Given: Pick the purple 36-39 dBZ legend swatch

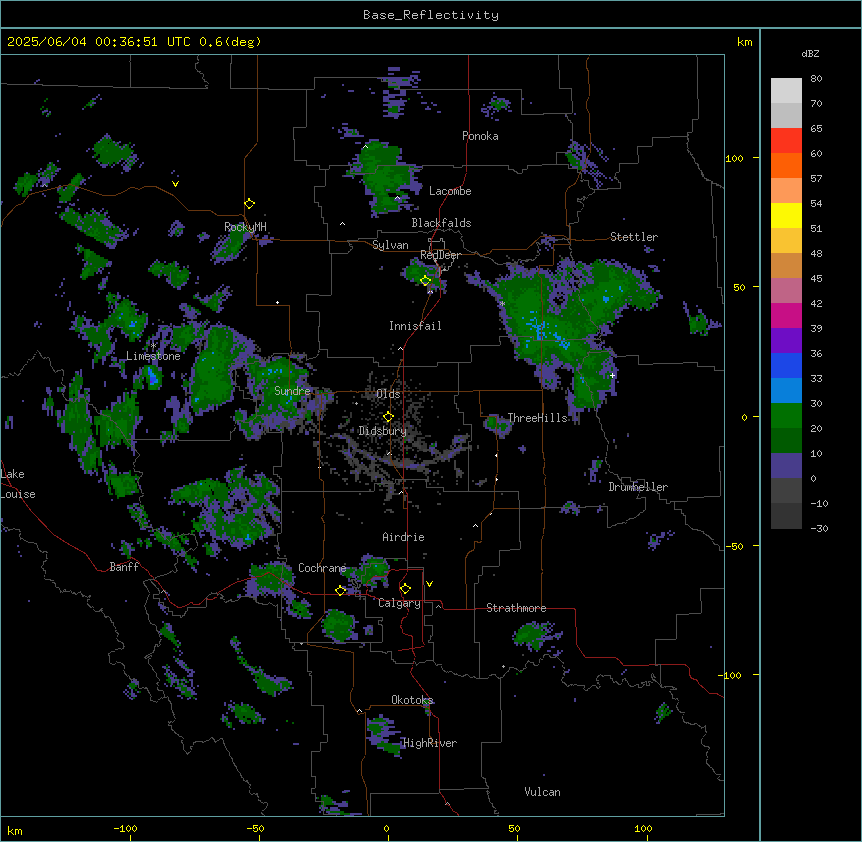Looking at the screenshot, I should tap(786, 341).
